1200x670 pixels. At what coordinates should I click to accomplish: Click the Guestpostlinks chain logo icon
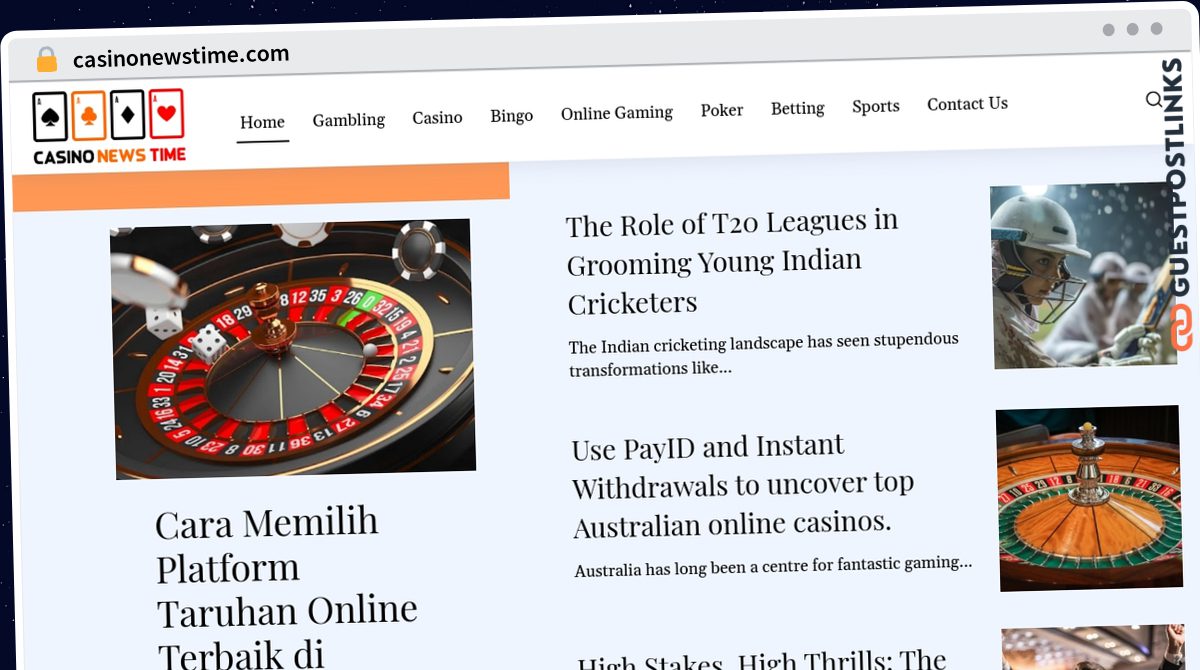[1182, 328]
